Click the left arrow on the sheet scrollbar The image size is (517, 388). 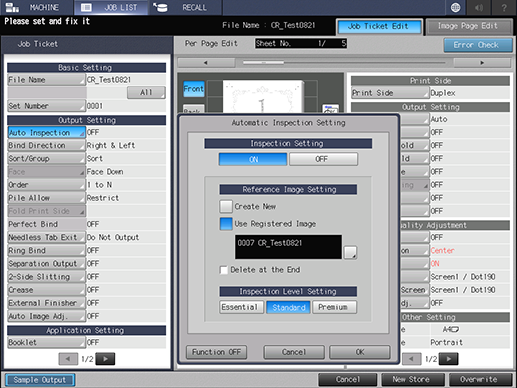click(x=206, y=63)
